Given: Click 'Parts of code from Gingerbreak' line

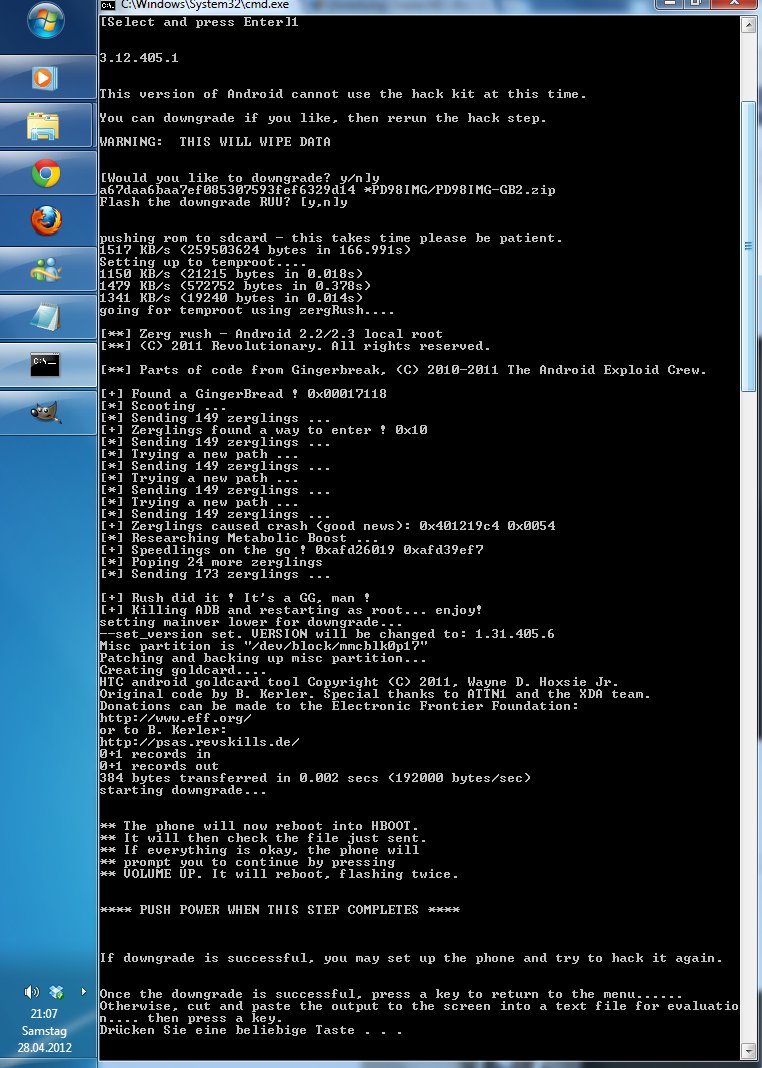Looking at the screenshot, I should click(403, 370).
